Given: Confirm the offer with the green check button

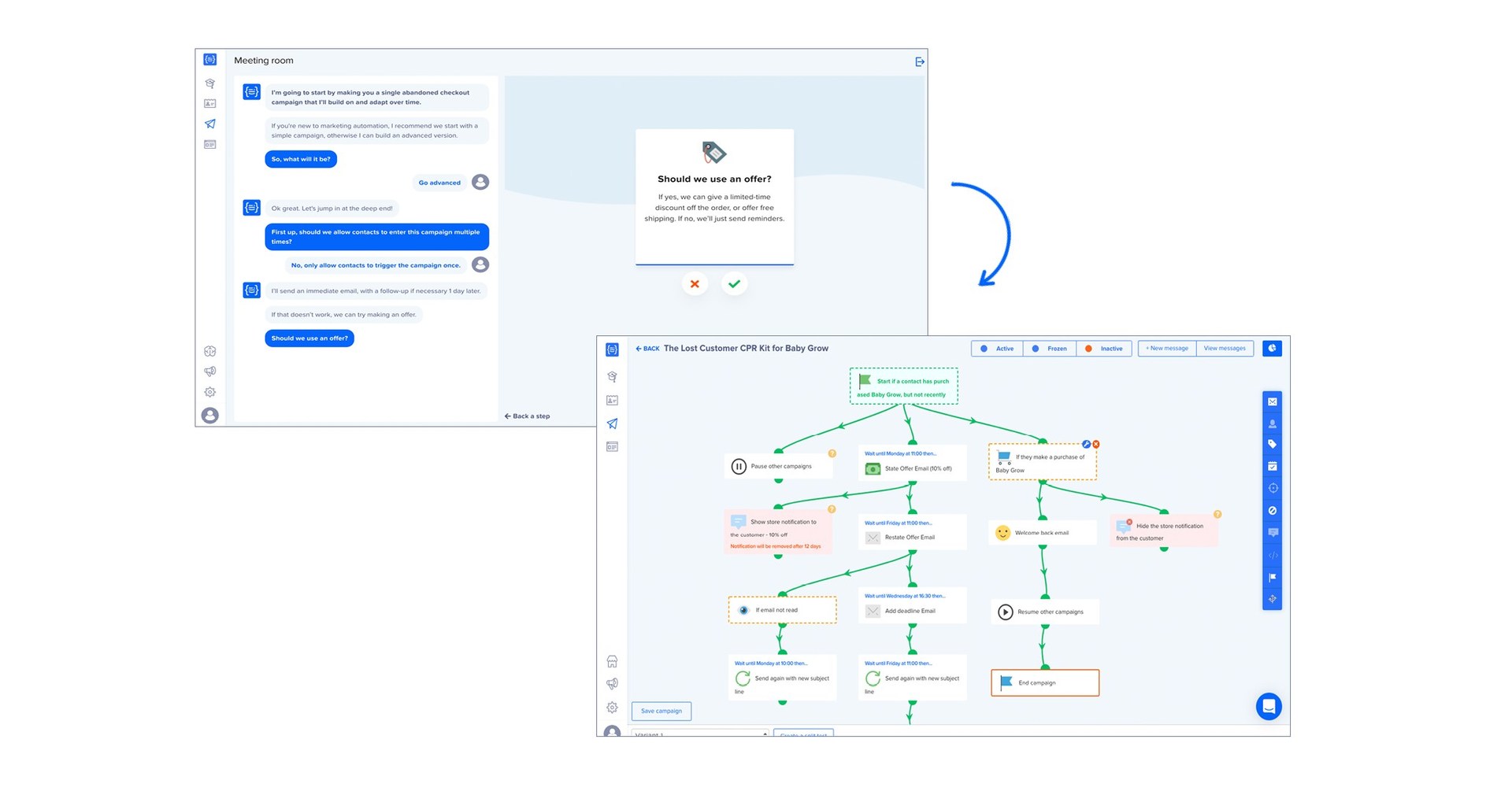Looking at the screenshot, I should coord(734,284).
